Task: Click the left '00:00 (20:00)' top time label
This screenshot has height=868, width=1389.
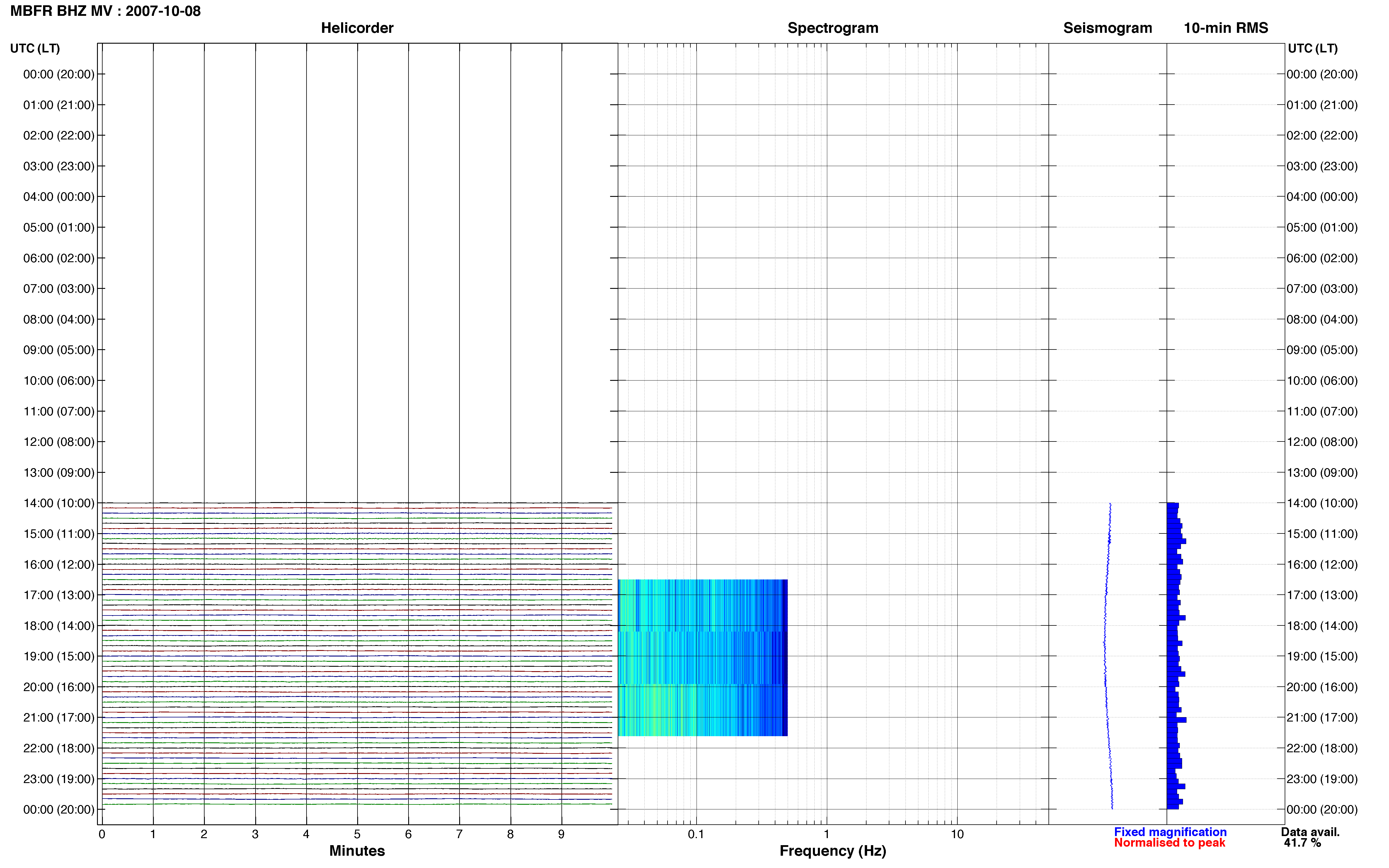Action: [59, 74]
